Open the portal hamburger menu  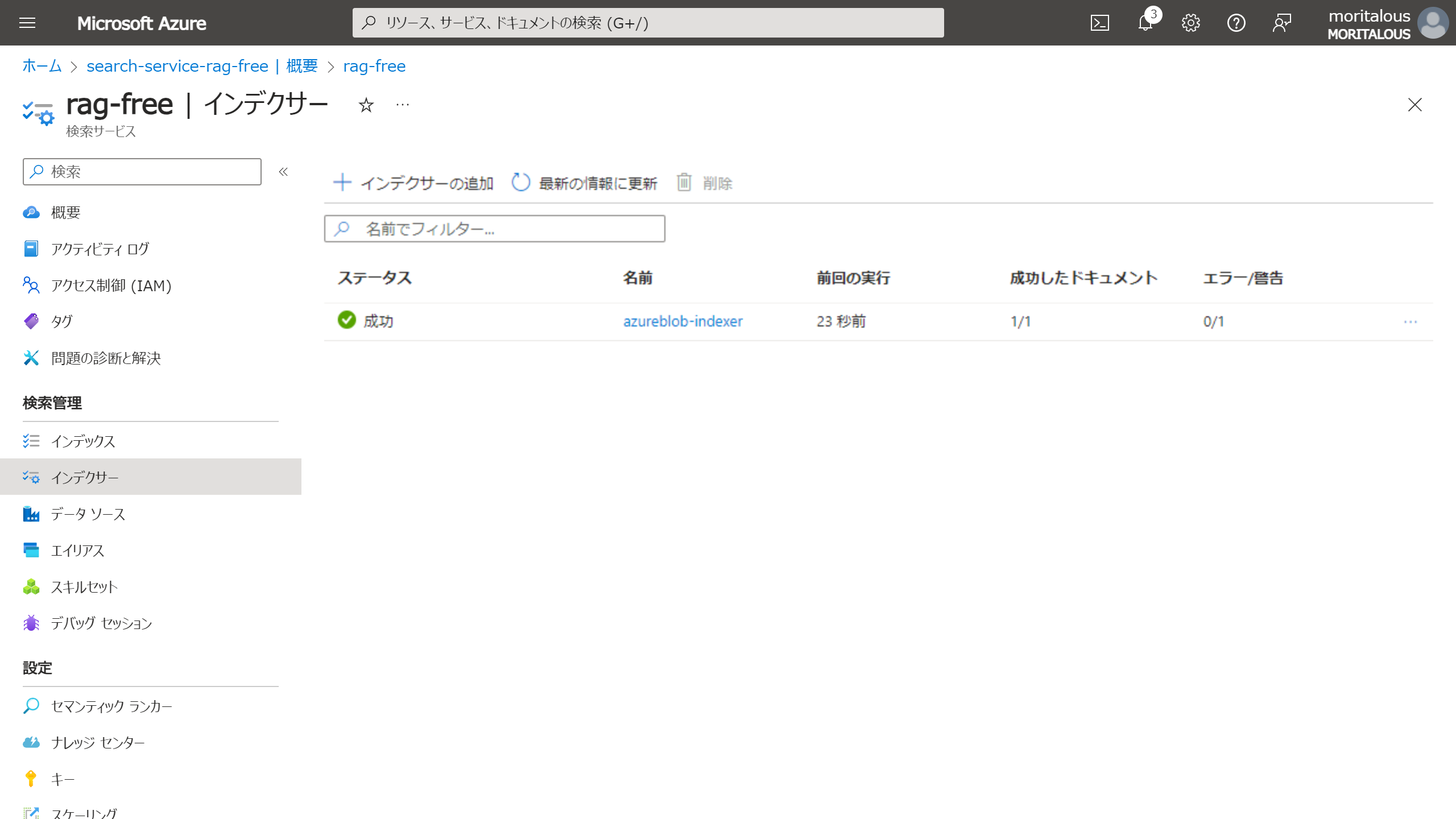tap(27, 23)
